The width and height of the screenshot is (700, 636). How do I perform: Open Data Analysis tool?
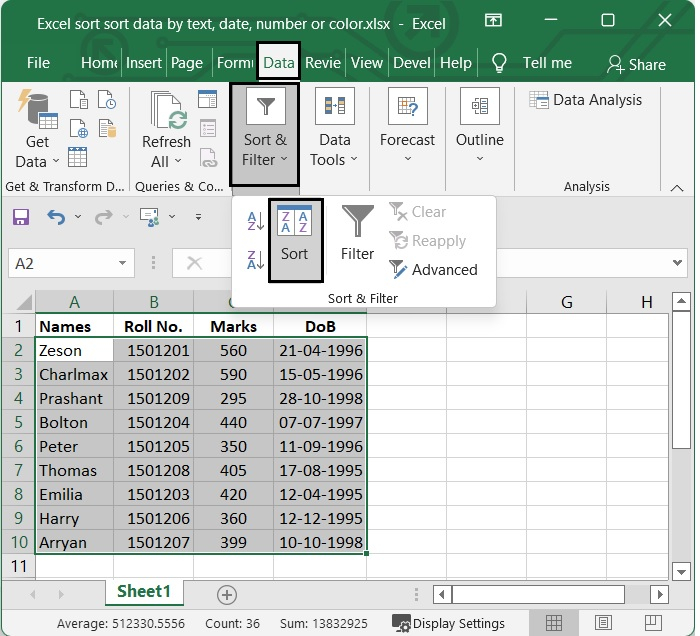(584, 100)
